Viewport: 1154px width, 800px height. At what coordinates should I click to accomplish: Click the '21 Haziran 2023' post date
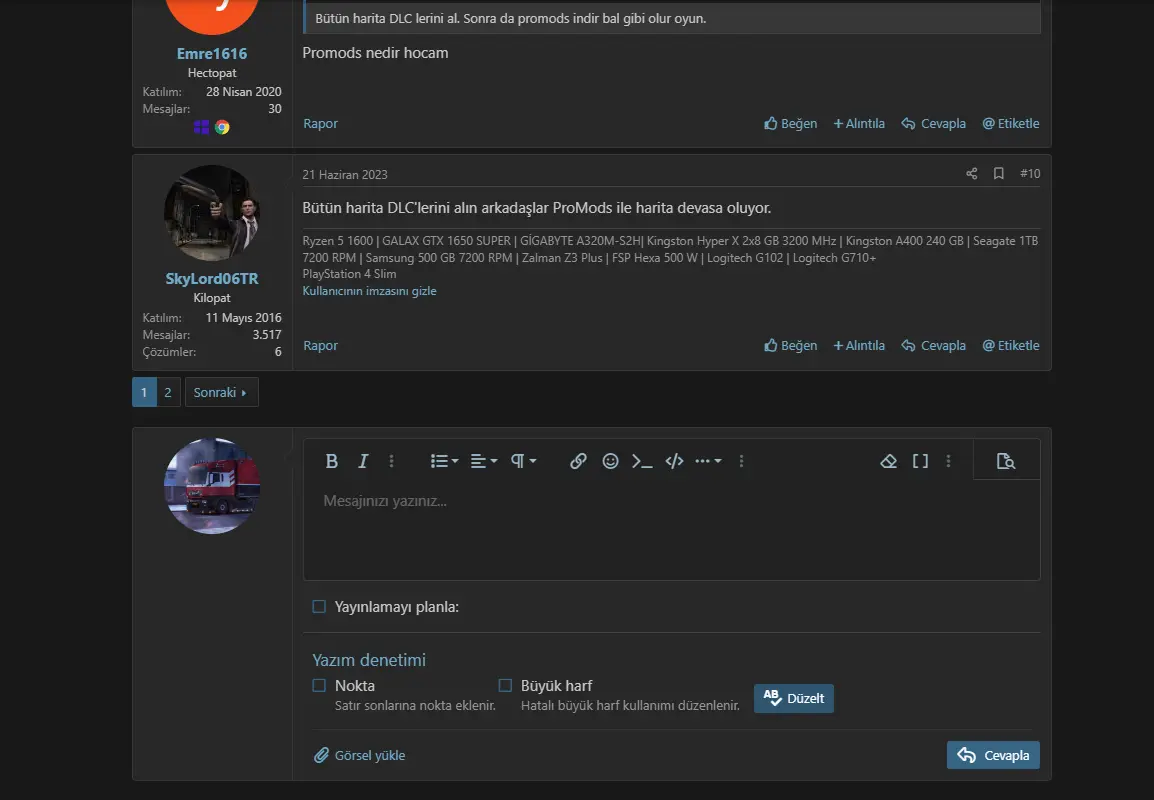click(x=344, y=174)
